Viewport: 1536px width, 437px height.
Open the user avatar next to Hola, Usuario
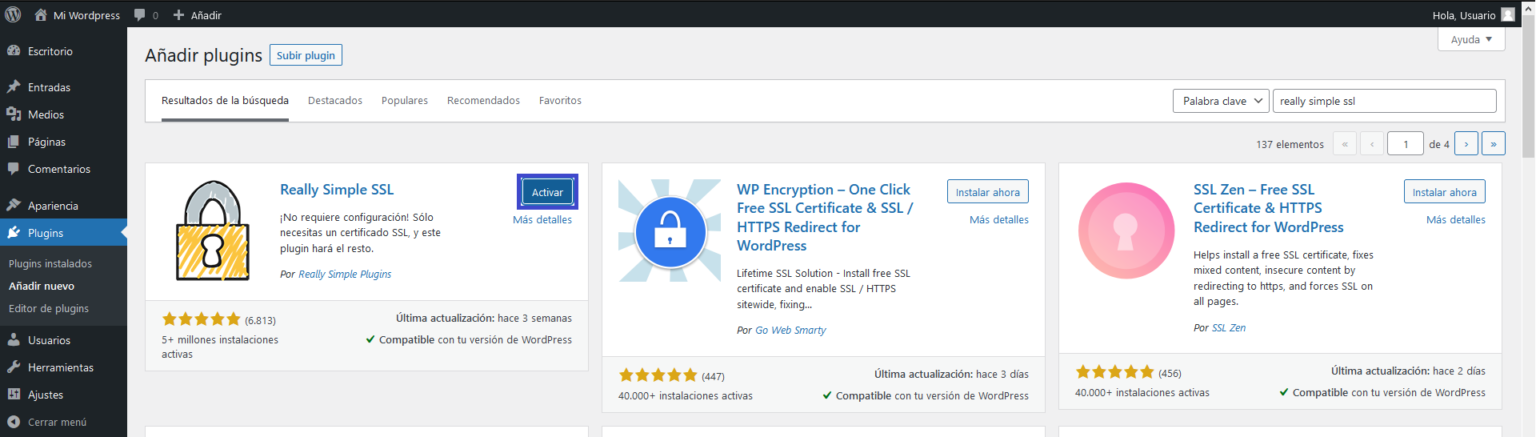(1508, 15)
